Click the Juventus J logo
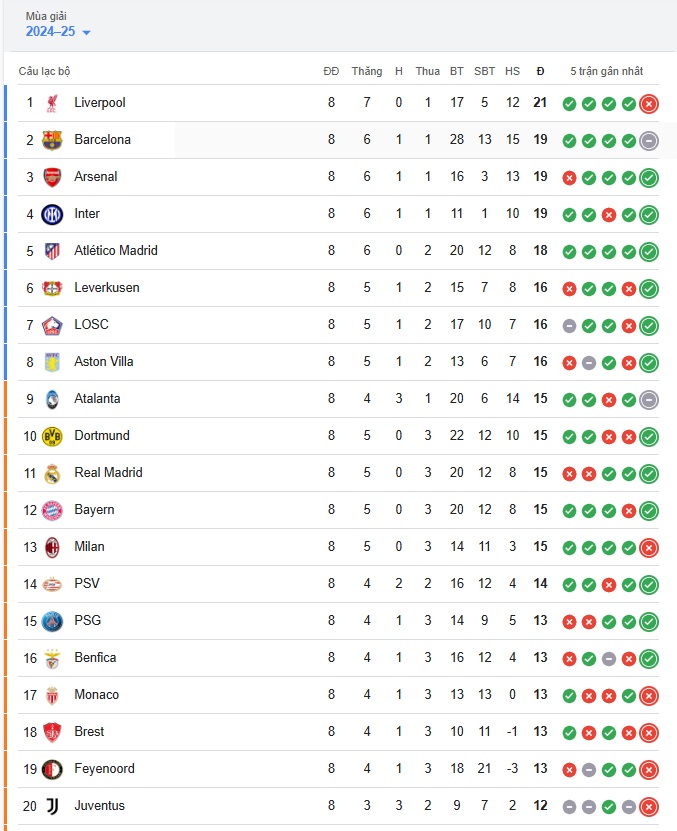The width and height of the screenshot is (677, 831). click(x=52, y=806)
